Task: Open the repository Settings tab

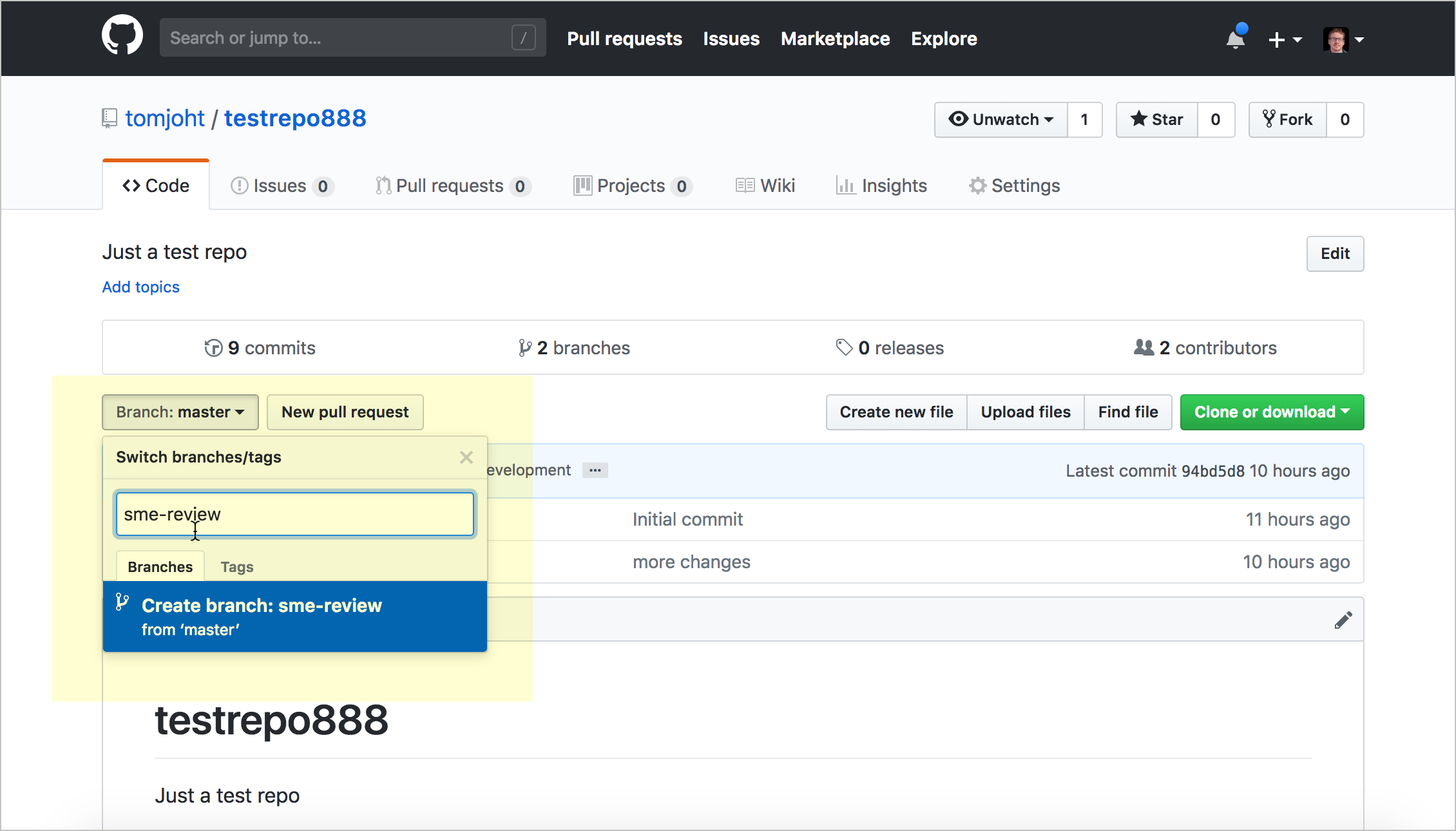Action: coord(1015,186)
